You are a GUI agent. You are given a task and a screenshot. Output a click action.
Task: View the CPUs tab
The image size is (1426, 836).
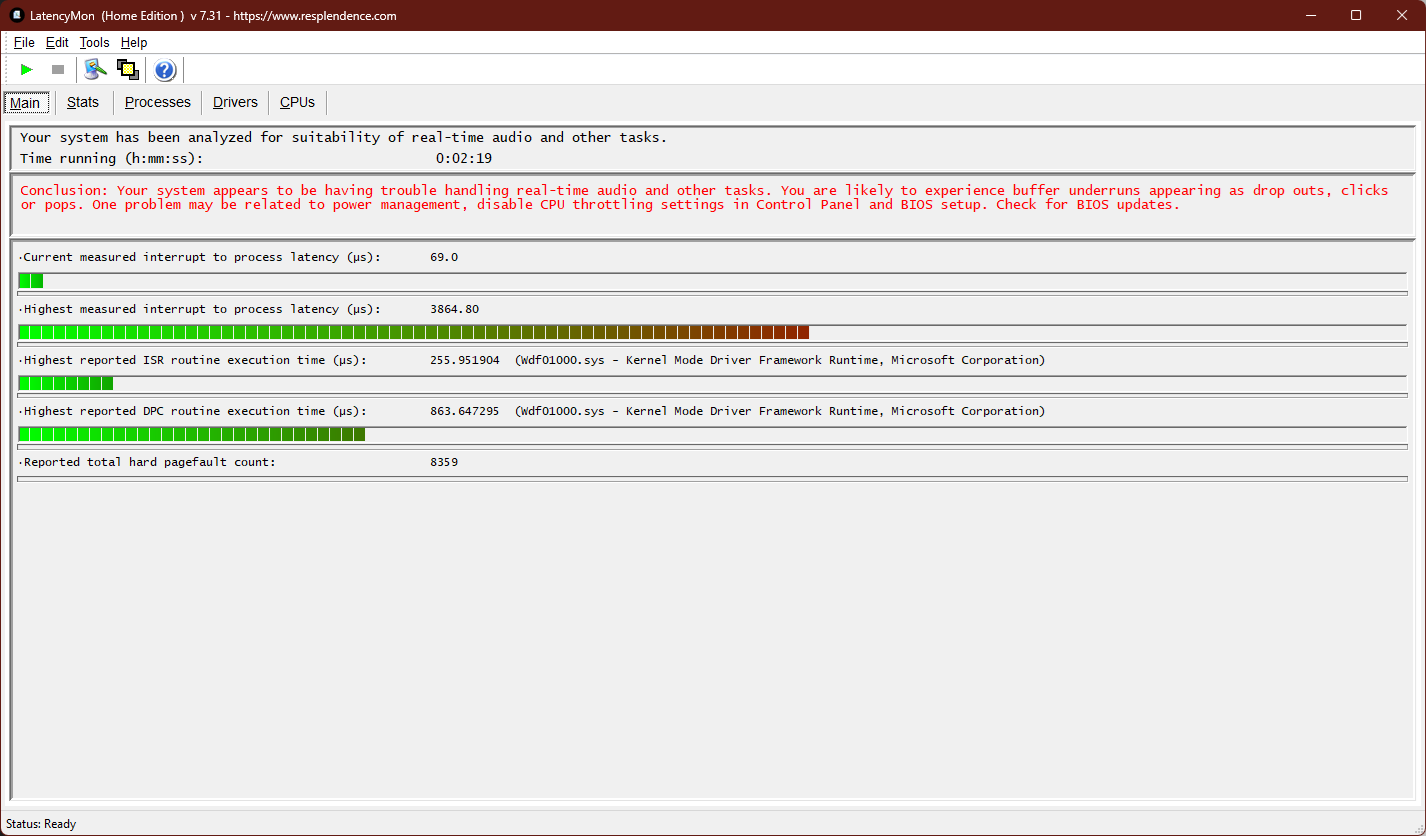(x=297, y=102)
